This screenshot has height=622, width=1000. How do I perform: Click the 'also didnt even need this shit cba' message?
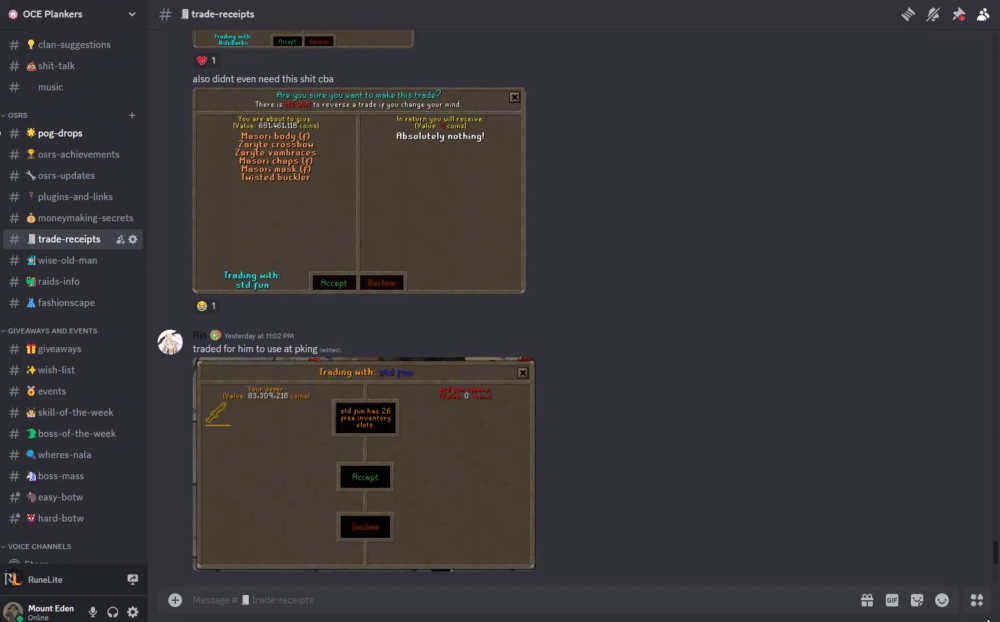(263, 79)
